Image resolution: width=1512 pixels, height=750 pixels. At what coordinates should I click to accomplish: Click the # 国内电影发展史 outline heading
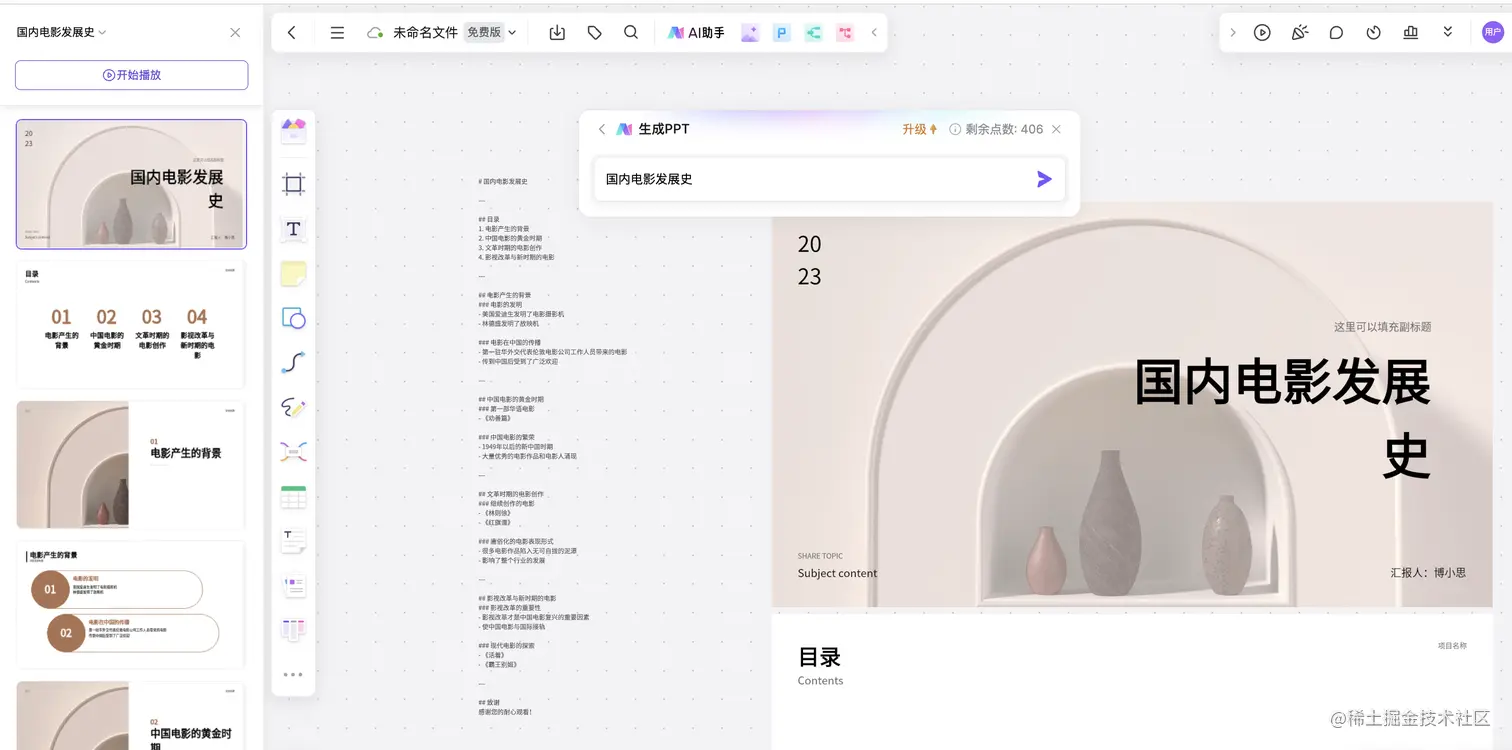click(x=503, y=181)
